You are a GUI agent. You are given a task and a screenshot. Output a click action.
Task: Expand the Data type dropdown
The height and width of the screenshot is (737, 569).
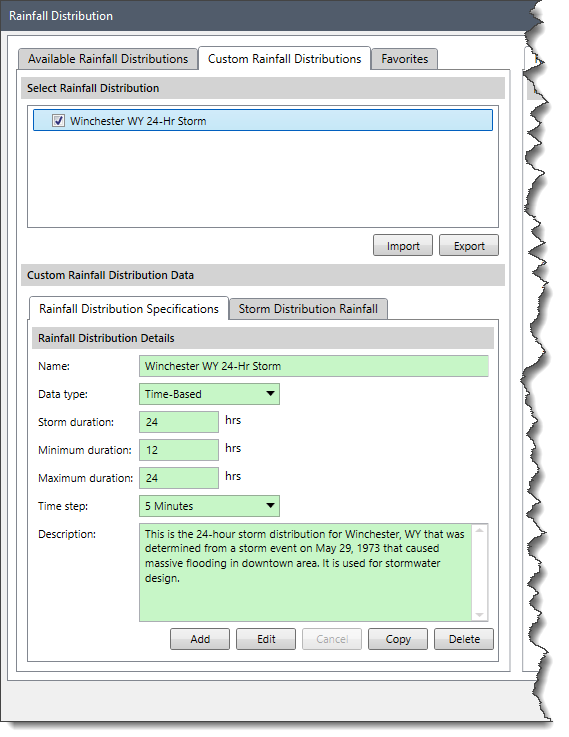pos(209,394)
